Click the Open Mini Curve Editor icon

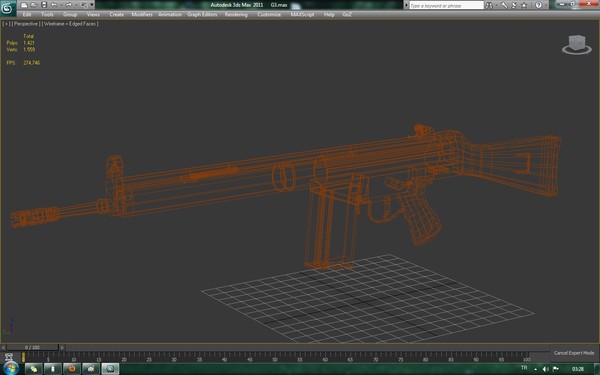point(9,357)
